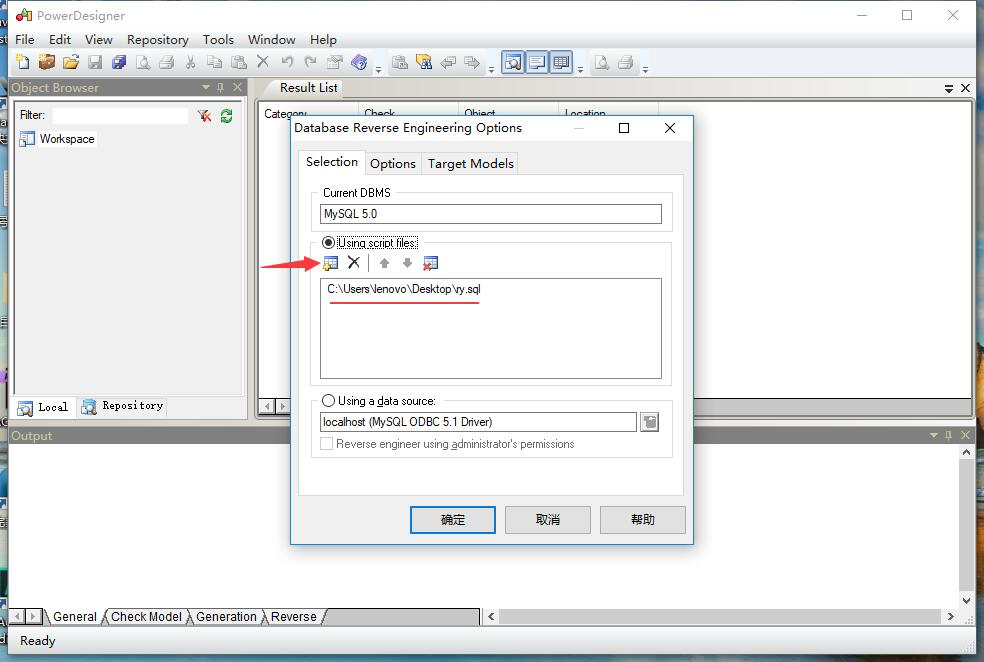Switch to the Check Model output tab
Viewport: 984px width, 662px height.
pyautogui.click(x=146, y=617)
